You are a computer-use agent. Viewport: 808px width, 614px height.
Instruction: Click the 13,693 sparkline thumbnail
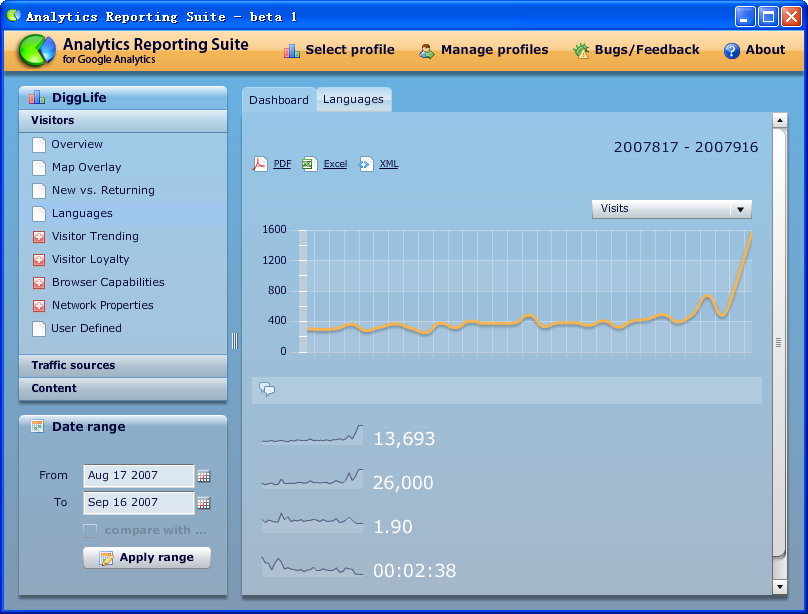click(x=312, y=435)
